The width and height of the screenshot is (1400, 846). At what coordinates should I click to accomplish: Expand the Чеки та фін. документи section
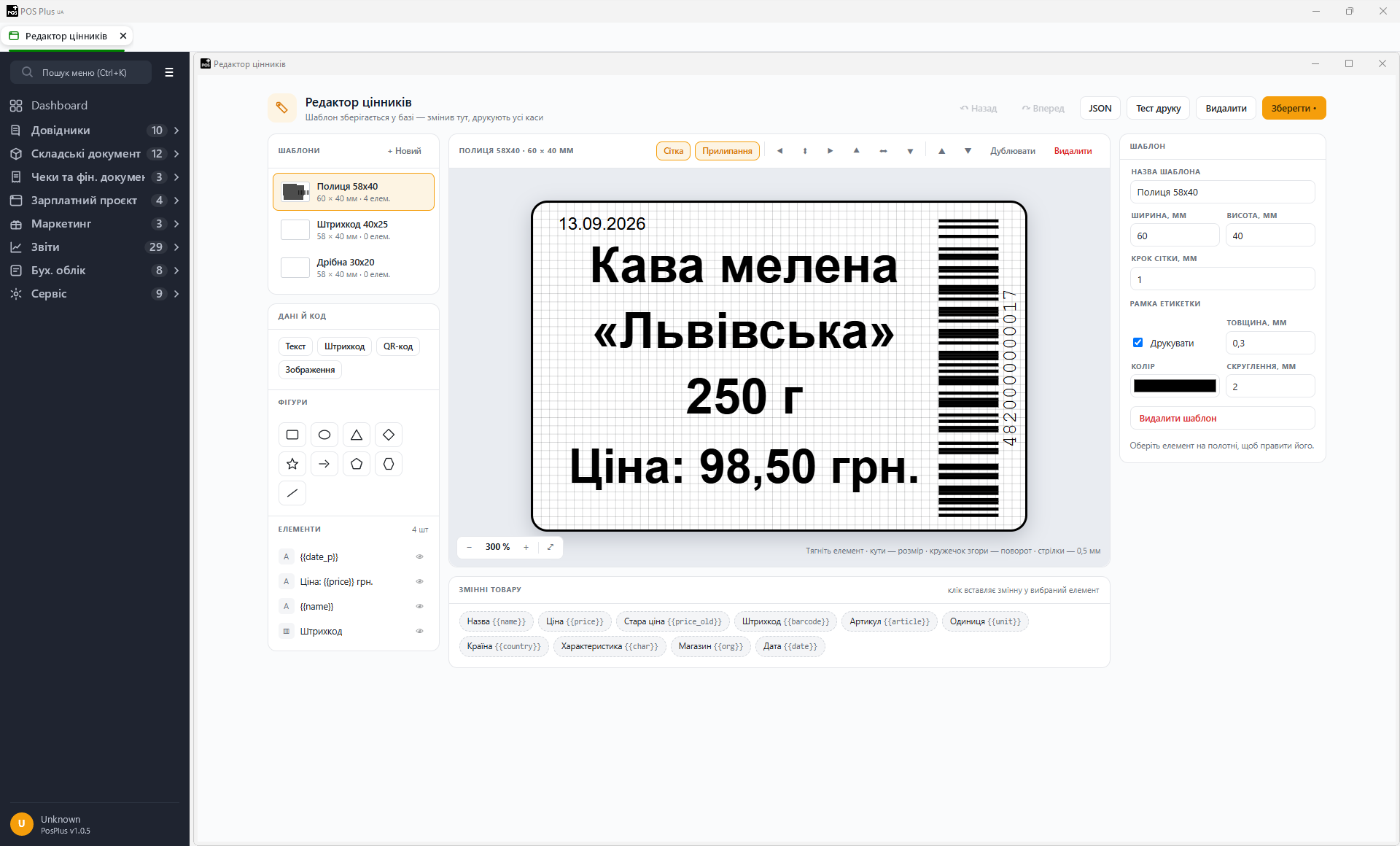[x=95, y=177]
